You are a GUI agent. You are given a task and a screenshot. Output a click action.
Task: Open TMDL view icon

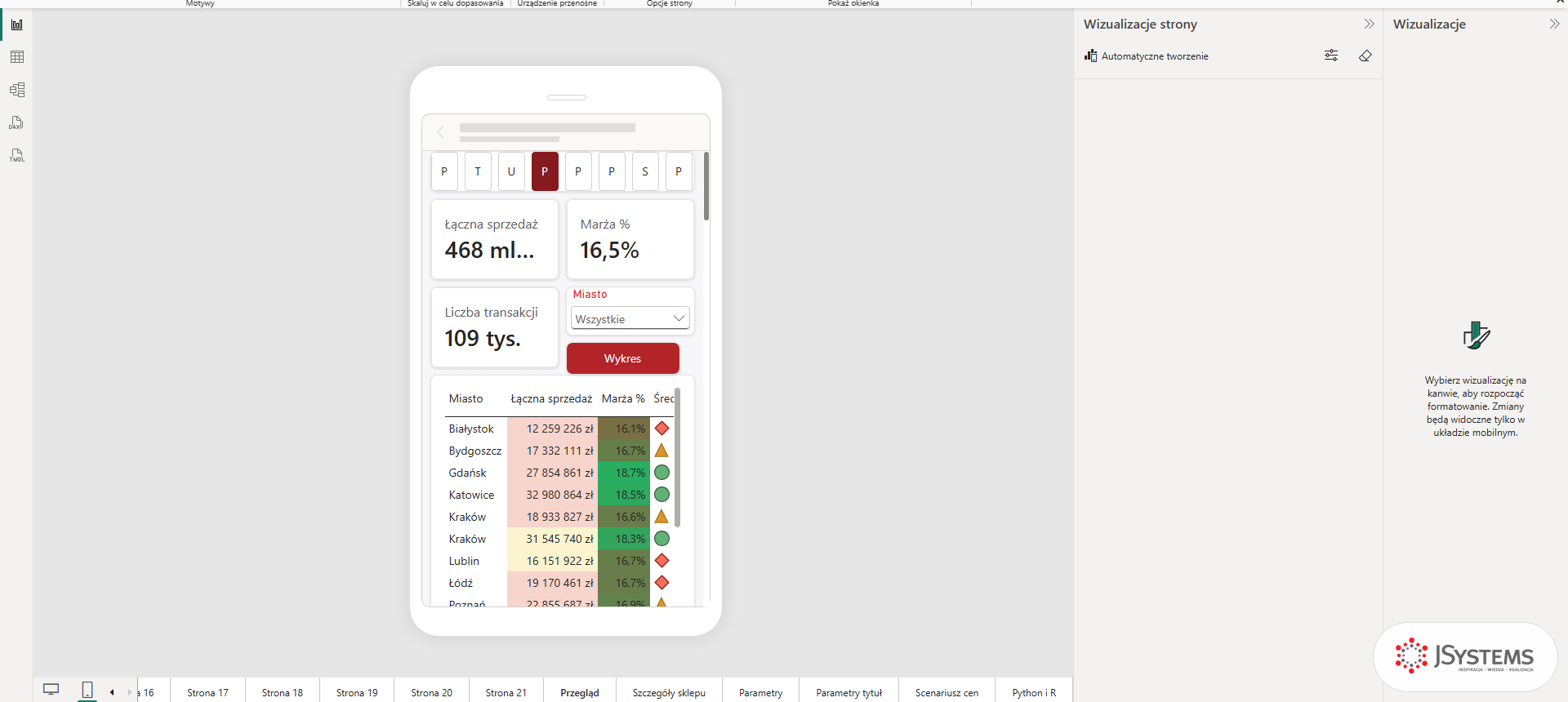pyautogui.click(x=16, y=155)
